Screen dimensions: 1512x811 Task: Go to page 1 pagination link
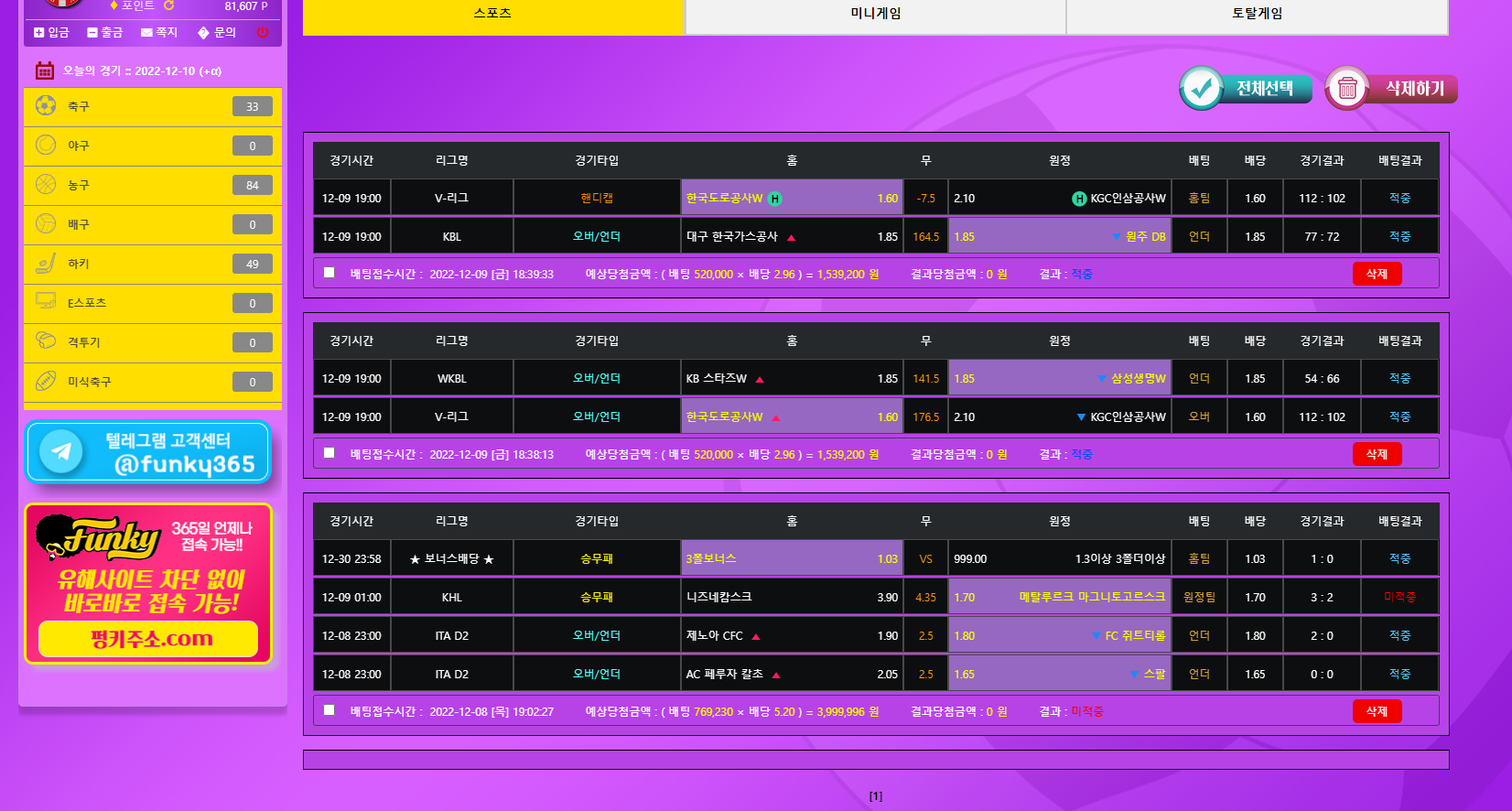[x=875, y=796]
